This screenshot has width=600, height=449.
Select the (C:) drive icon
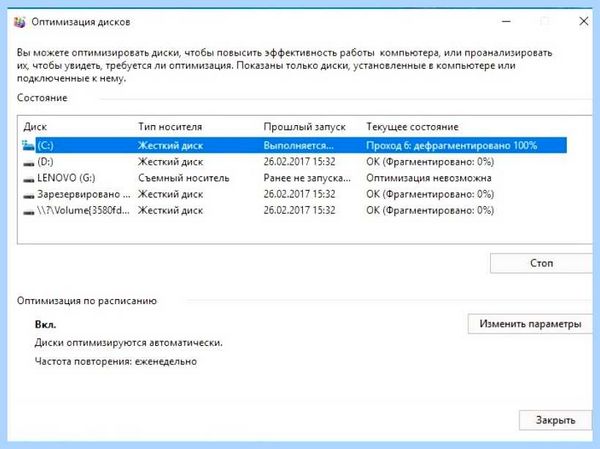click(x=28, y=145)
